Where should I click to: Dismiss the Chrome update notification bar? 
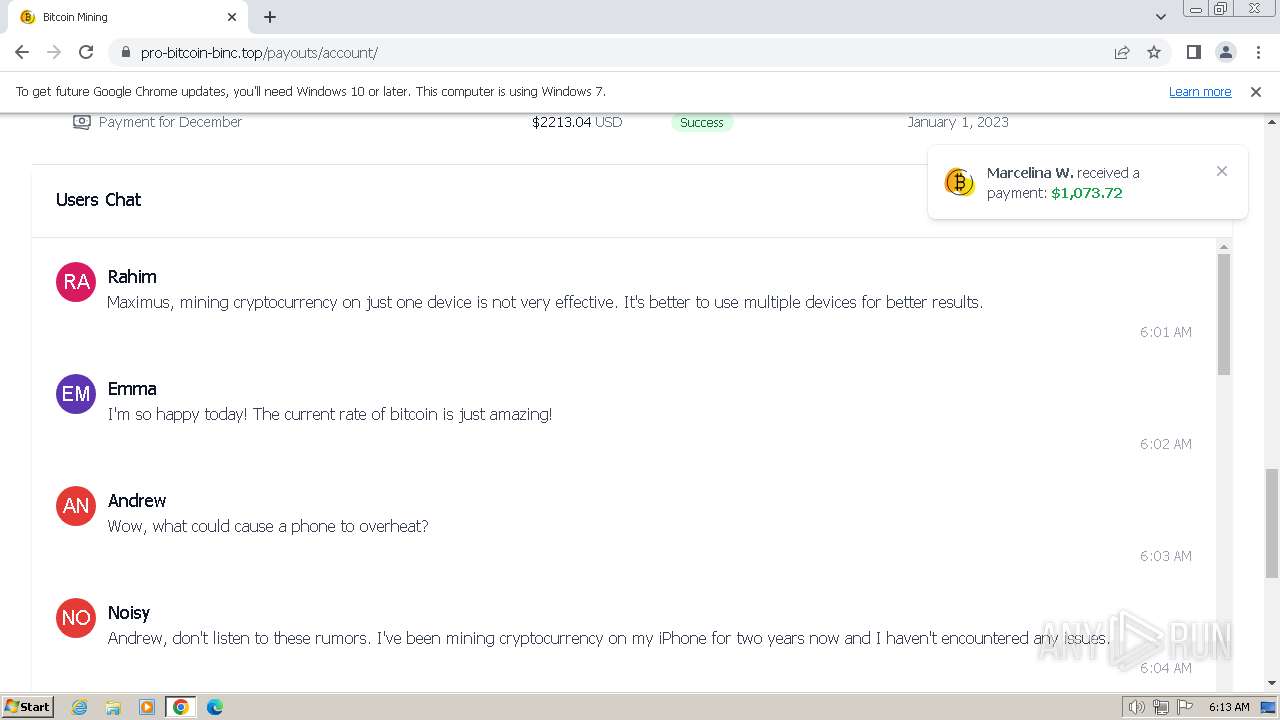[x=1256, y=91]
